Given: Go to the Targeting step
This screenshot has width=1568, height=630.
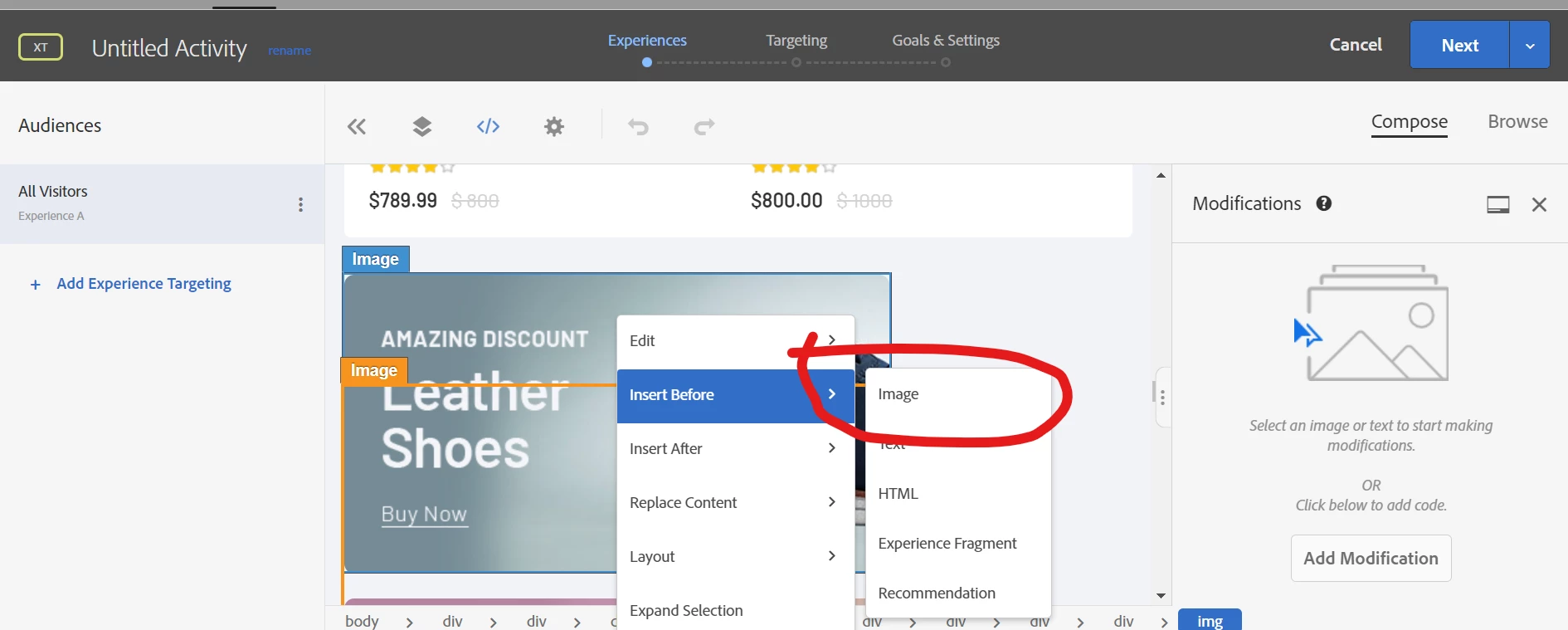Looking at the screenshot, I should [x=796, y=40].
